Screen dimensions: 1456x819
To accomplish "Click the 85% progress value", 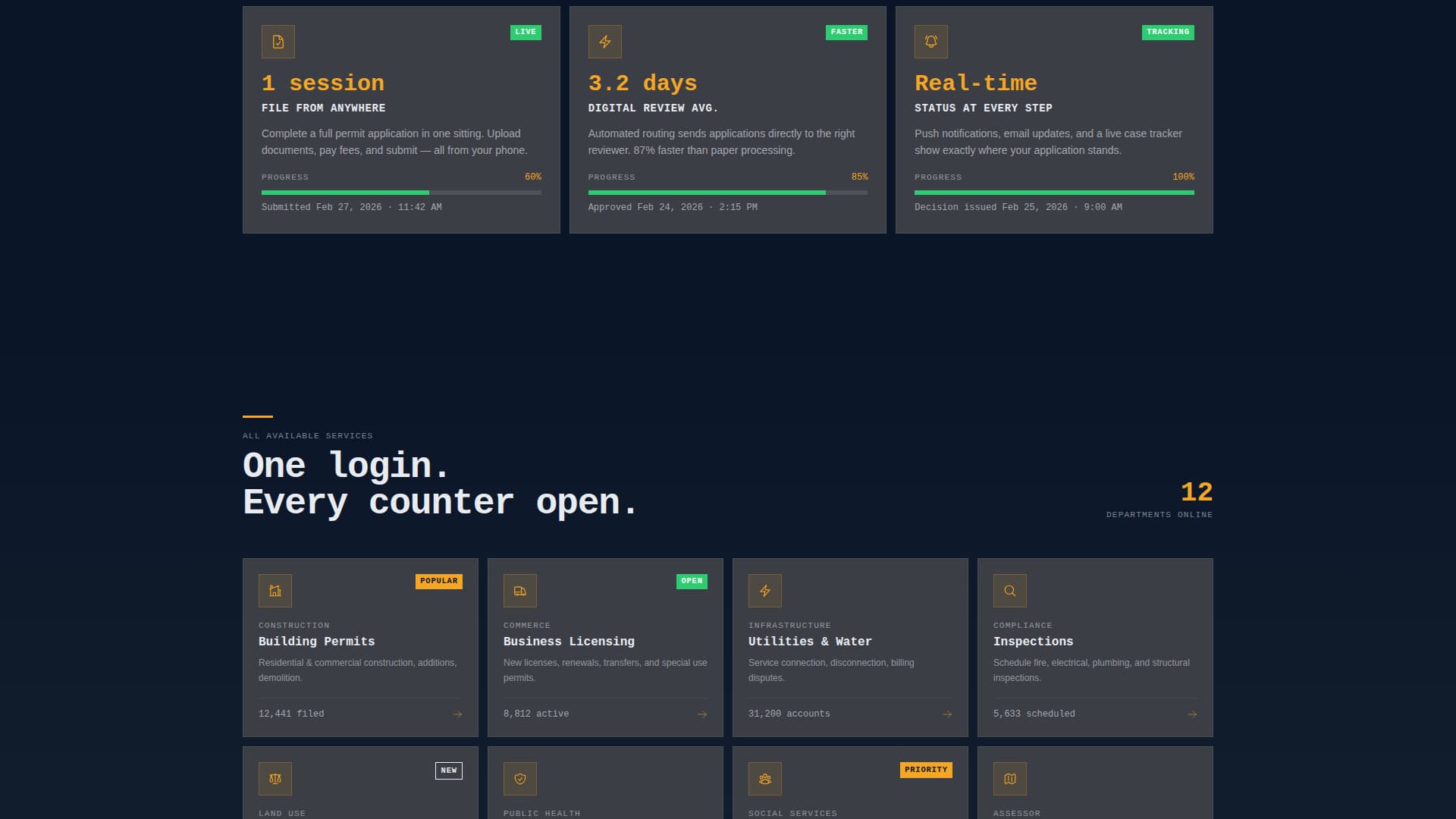I will [859, 177].
